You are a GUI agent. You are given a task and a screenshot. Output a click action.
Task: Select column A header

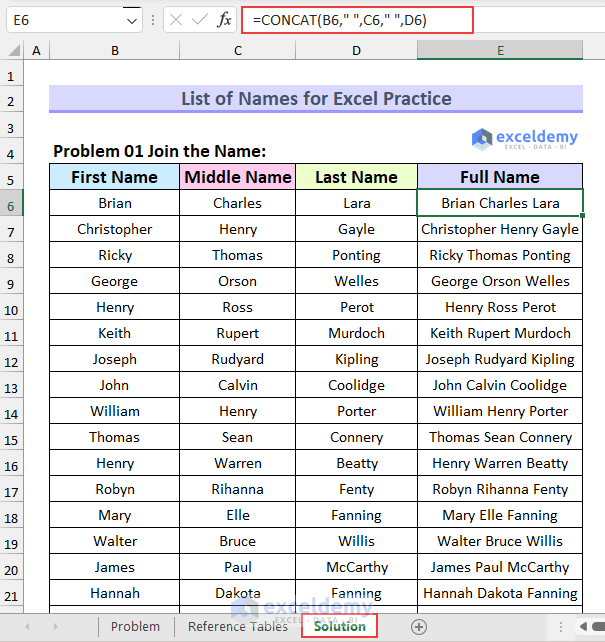pyautogui.click(x=36, y=51)
